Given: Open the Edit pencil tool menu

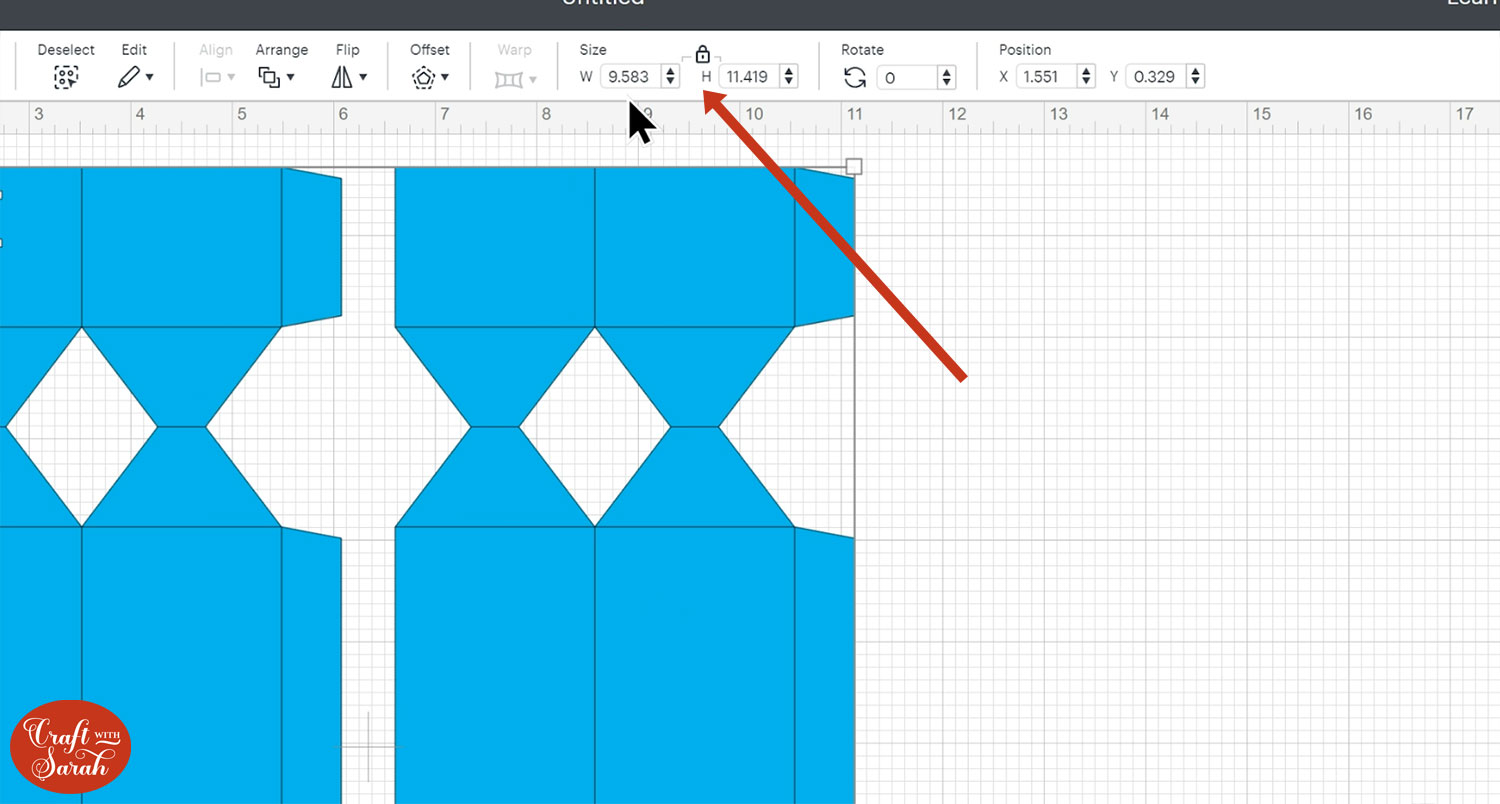Looking at the screenshot, I should pos(135,77).
